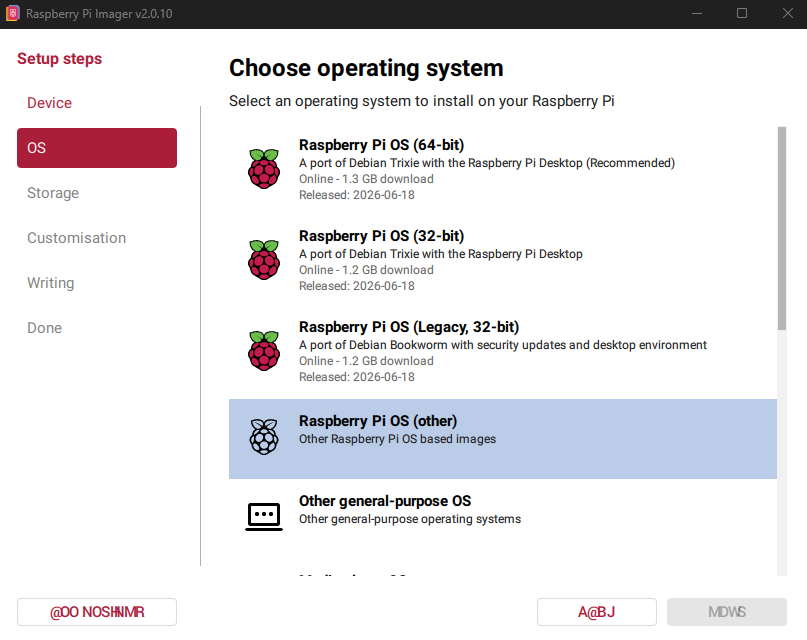Image resolution: width=807 pixels, height=640 pixels.
Task: Switch to the Writing step
Action: coord(50,283)
